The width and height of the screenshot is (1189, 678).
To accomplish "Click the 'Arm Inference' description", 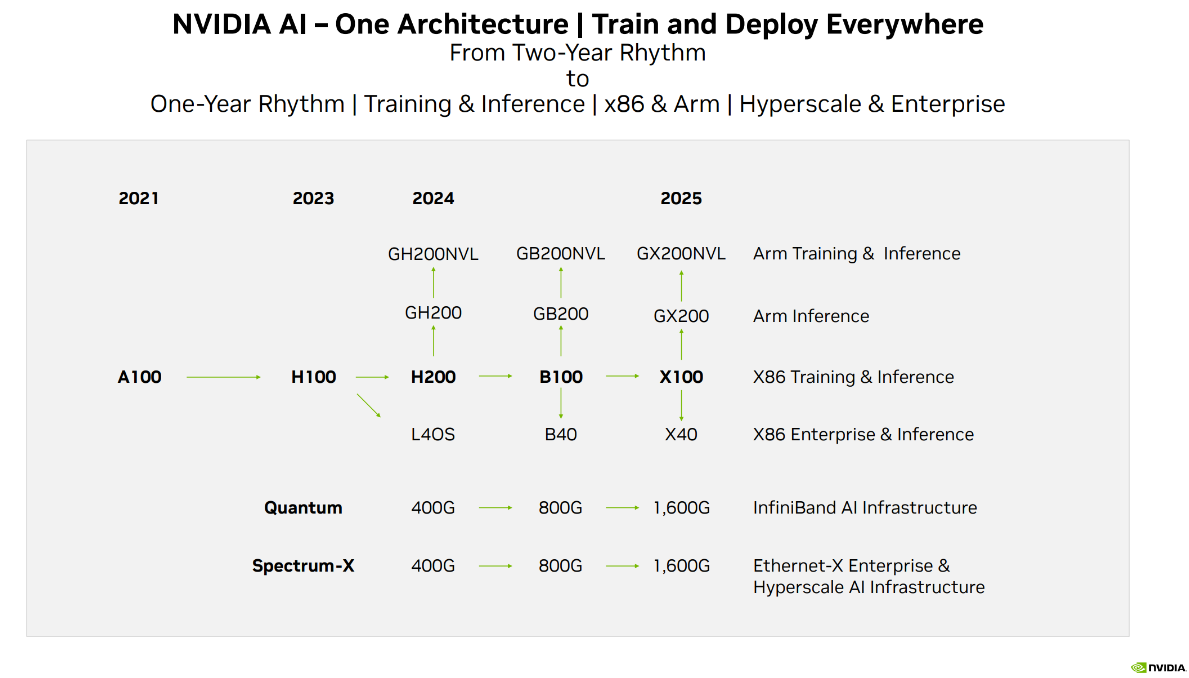I will coord(811,316).
